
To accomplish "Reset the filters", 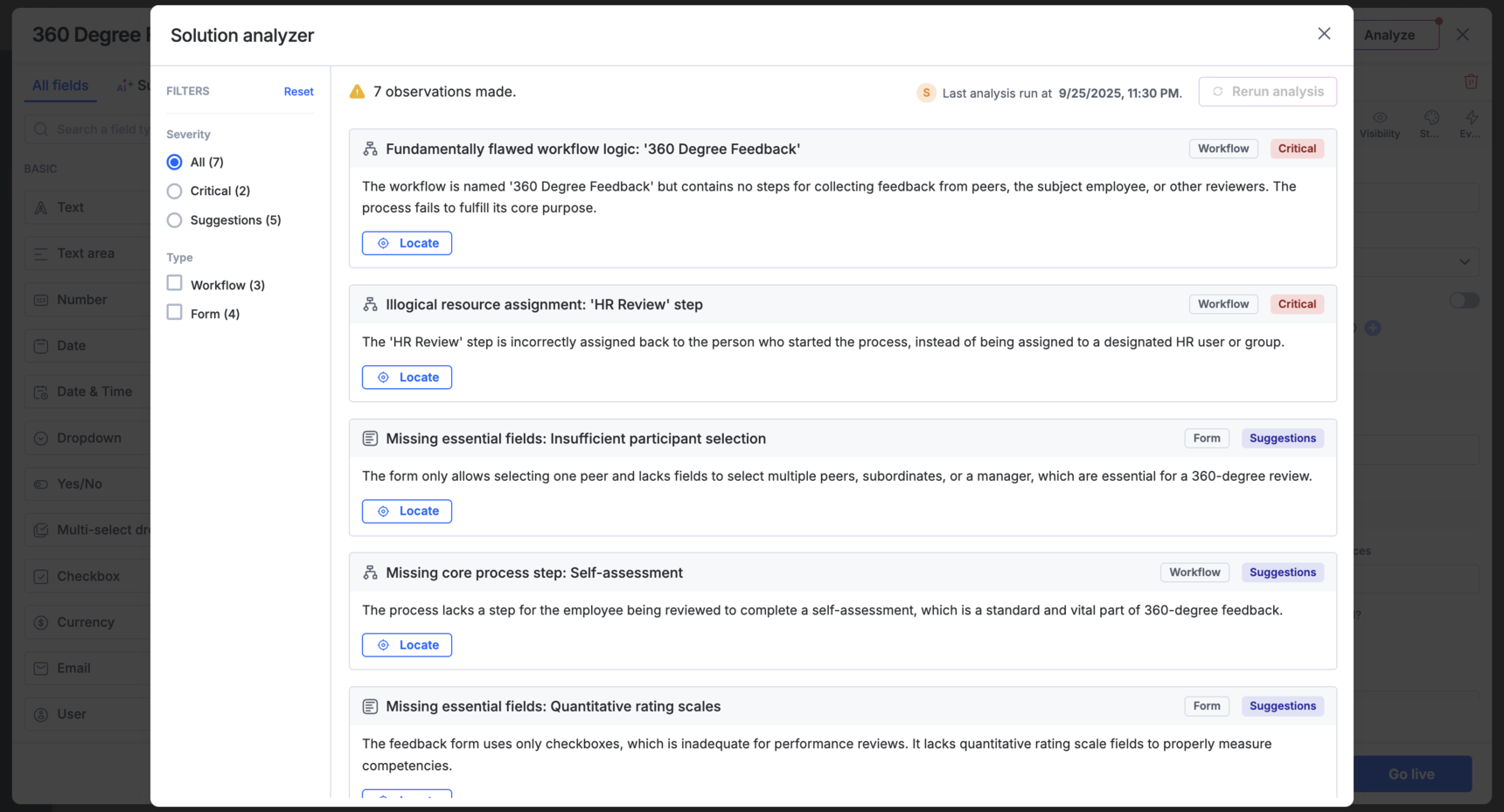I will (298, 92).
